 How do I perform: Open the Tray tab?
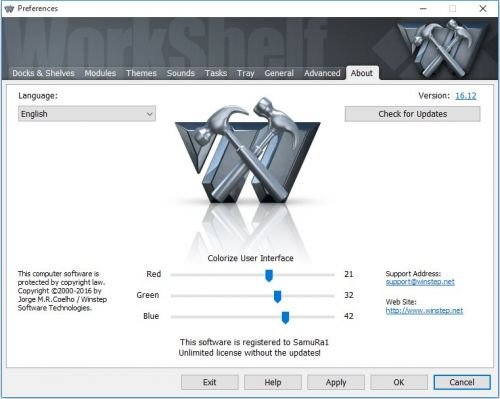(x=246, y=73)
